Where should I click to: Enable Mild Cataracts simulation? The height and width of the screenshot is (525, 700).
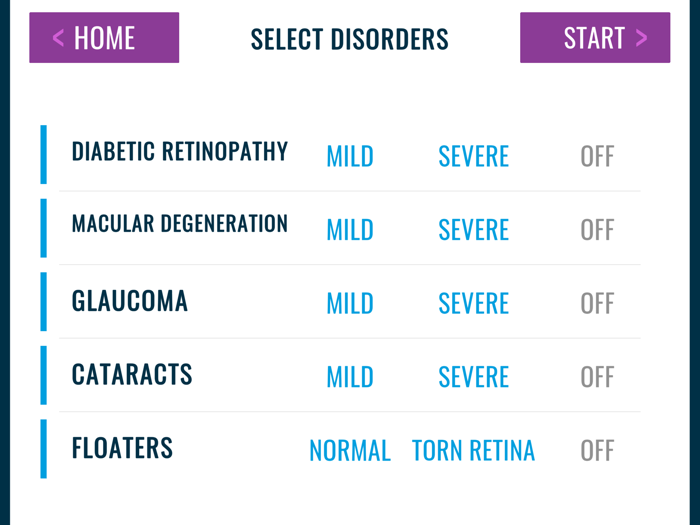point(350,377)
